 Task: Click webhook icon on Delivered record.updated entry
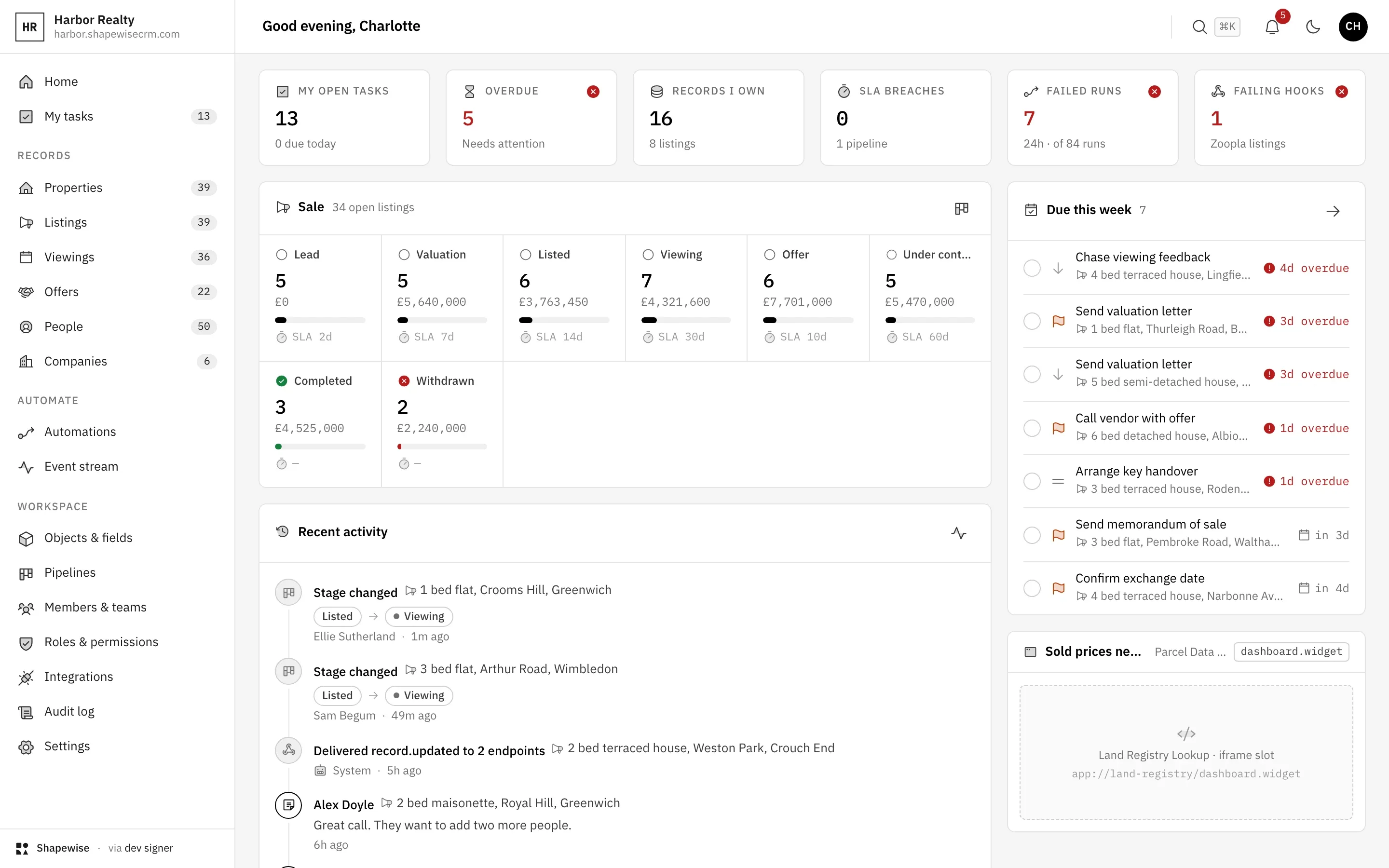point(289,750)
